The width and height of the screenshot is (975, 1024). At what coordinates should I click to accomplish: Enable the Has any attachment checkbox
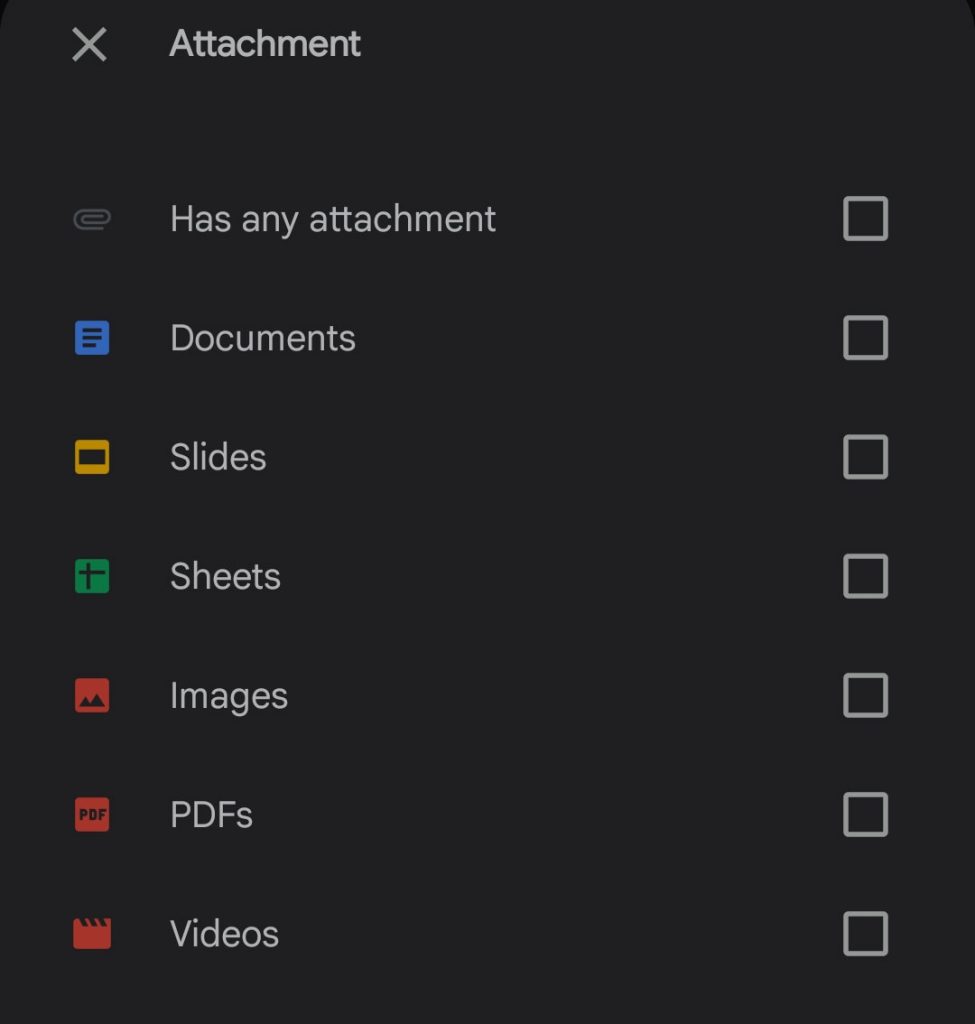(864, 218)
